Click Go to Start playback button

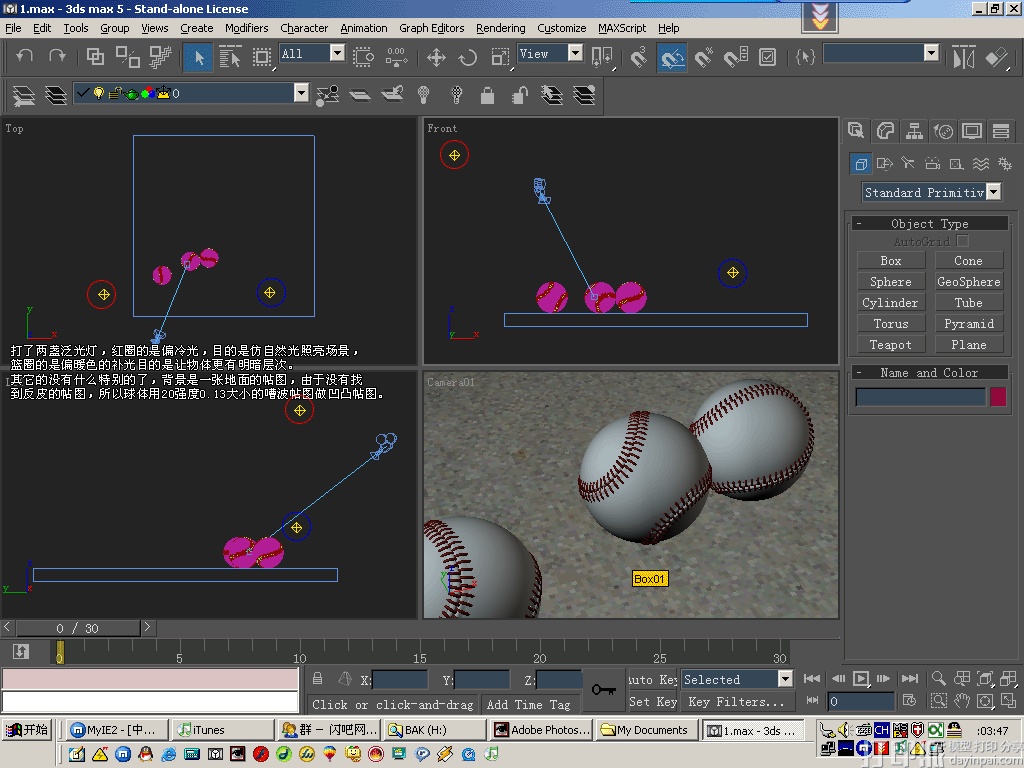coord(812,679)
